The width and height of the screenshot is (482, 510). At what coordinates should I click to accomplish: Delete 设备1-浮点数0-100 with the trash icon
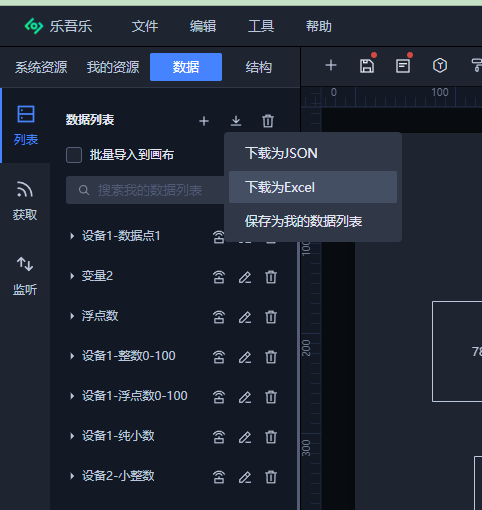pyautogui.click(x=271, y=397)
